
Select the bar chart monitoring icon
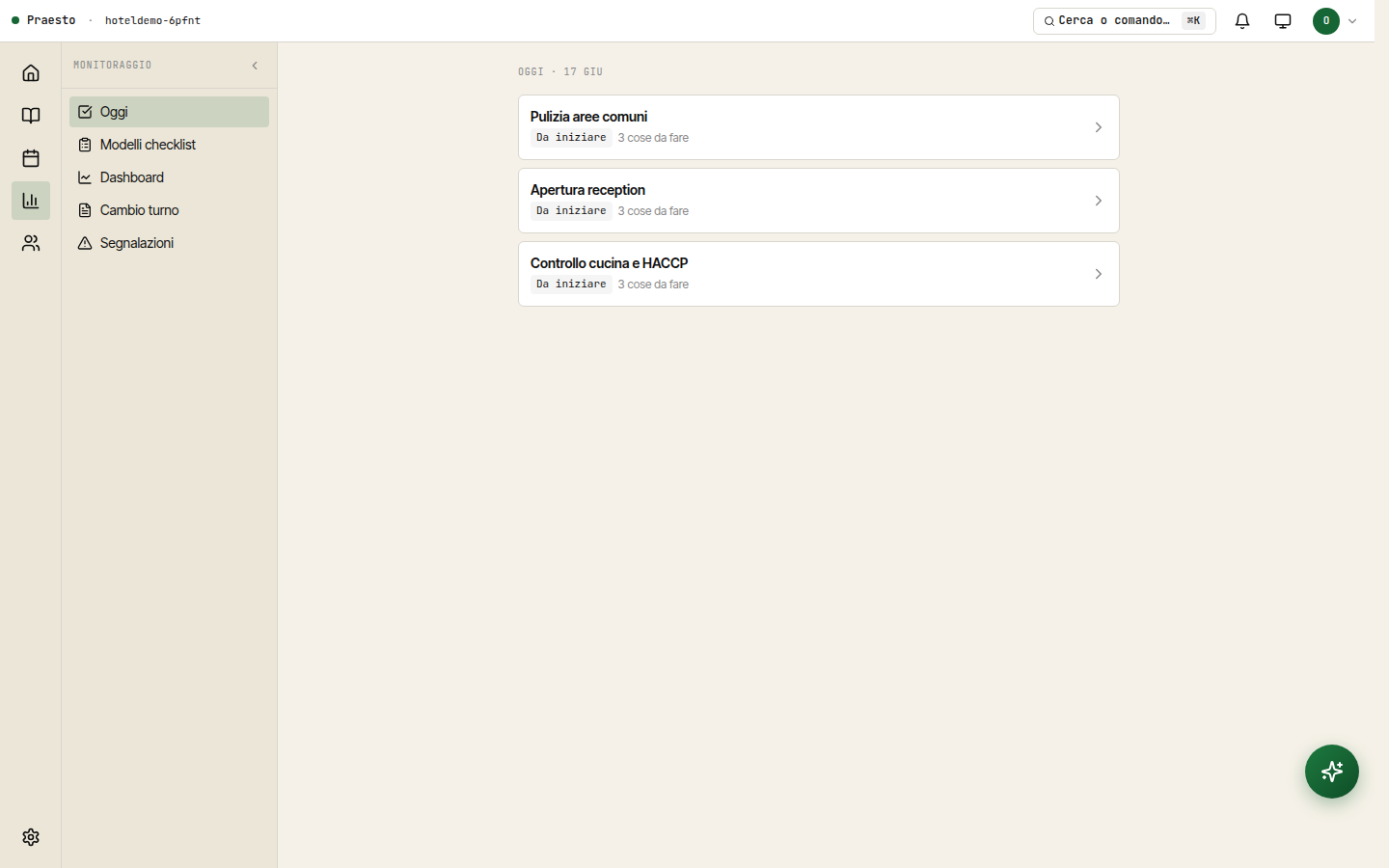[x=31, y=201]
